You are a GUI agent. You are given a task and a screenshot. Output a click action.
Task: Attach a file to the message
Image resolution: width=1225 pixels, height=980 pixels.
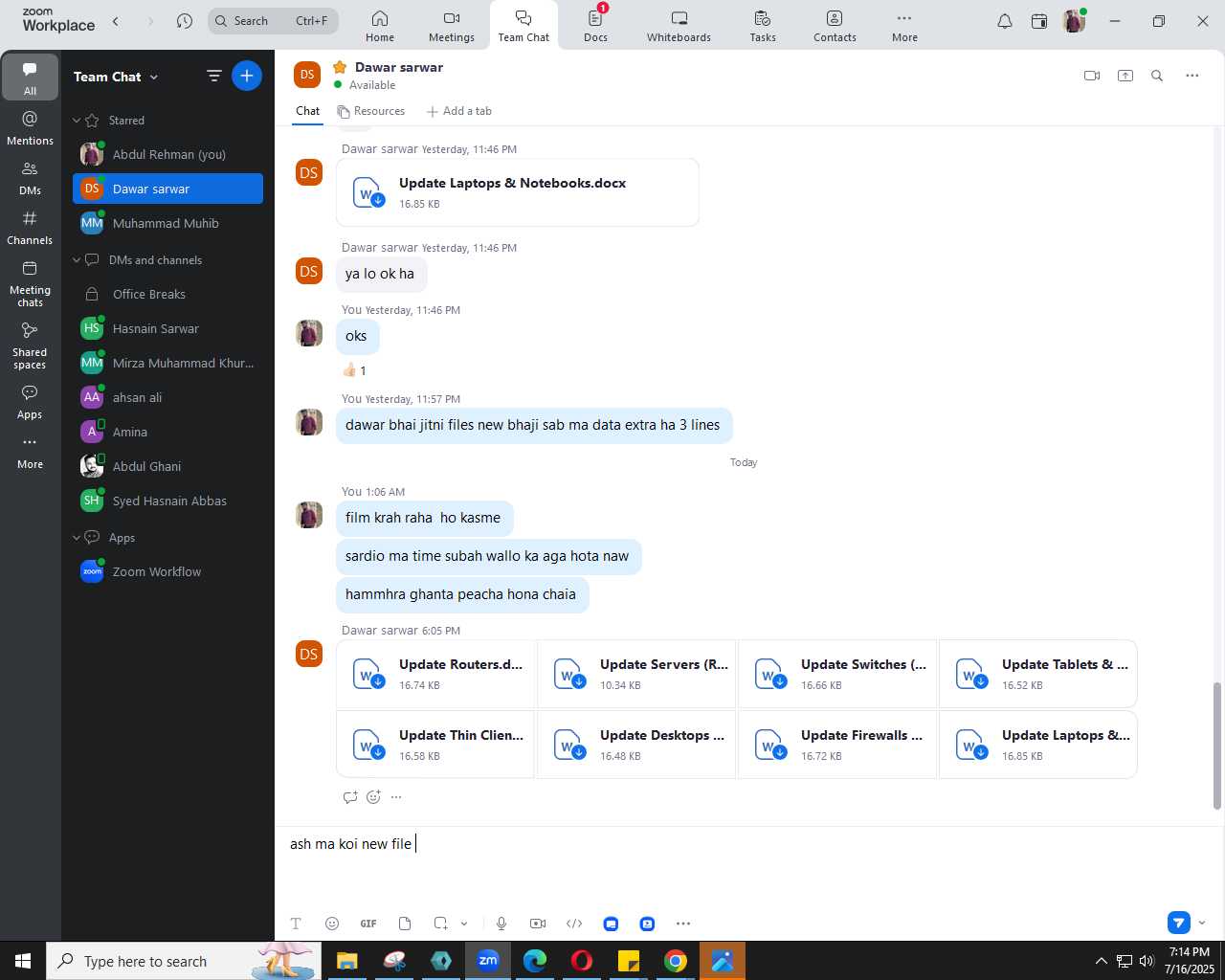point(405,924)
